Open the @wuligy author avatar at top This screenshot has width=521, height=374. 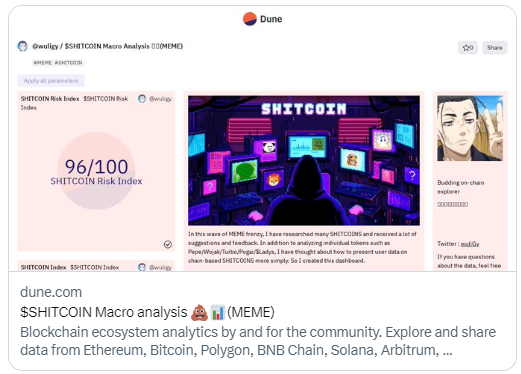click(23, 46)
